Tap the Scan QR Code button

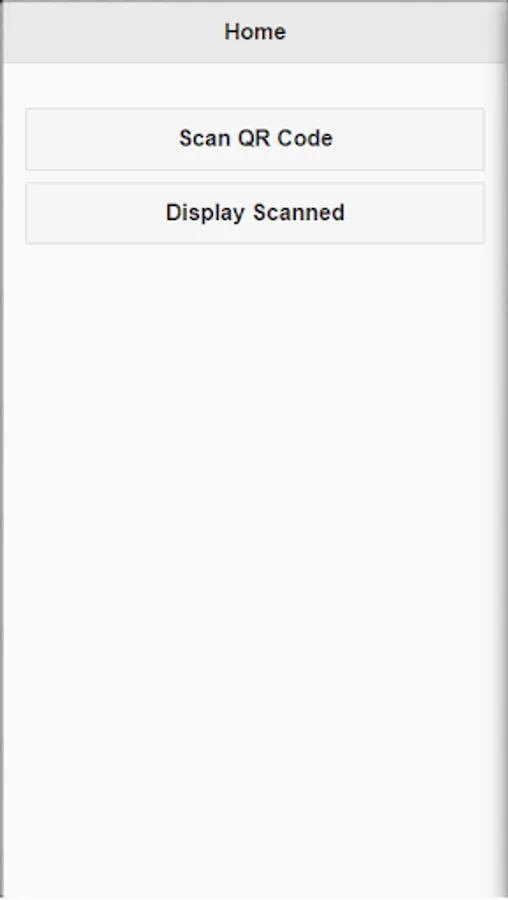pyautogui.click(x=255, y=139)
